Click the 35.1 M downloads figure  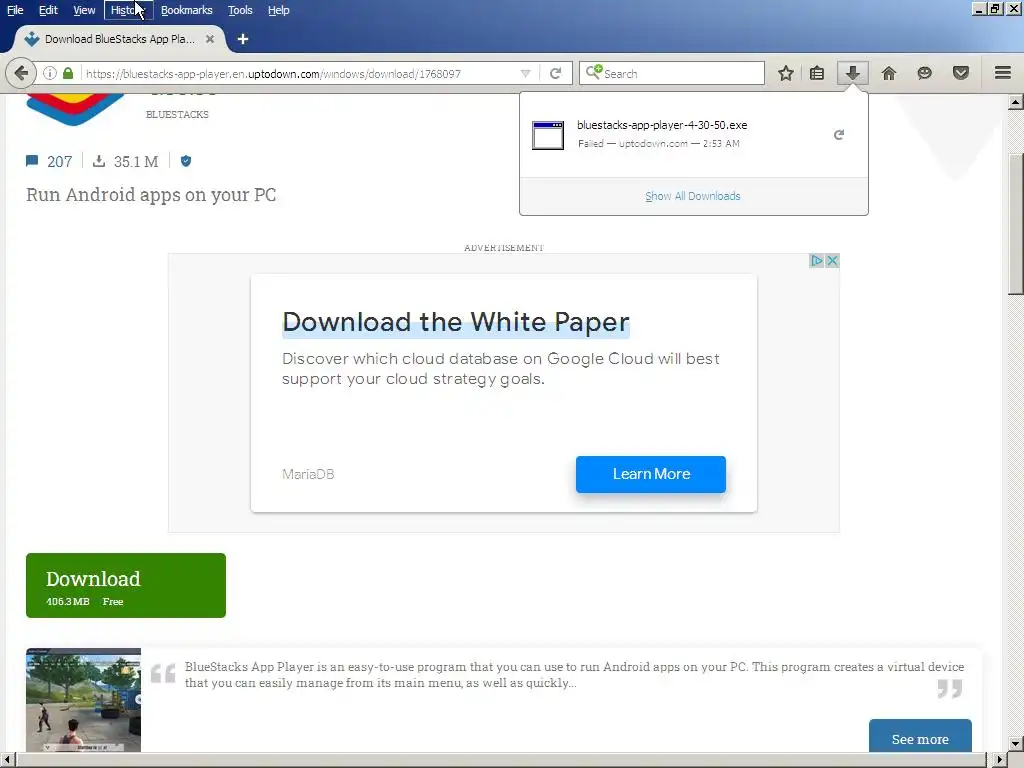pyautogui.click(x=136, y=161)
